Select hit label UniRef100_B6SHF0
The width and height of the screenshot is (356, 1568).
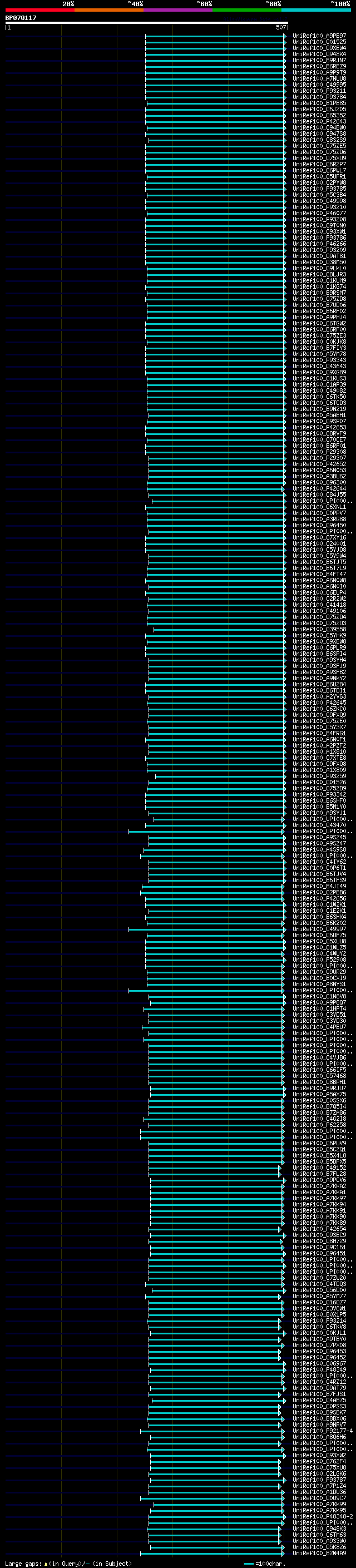click(319, 800)
